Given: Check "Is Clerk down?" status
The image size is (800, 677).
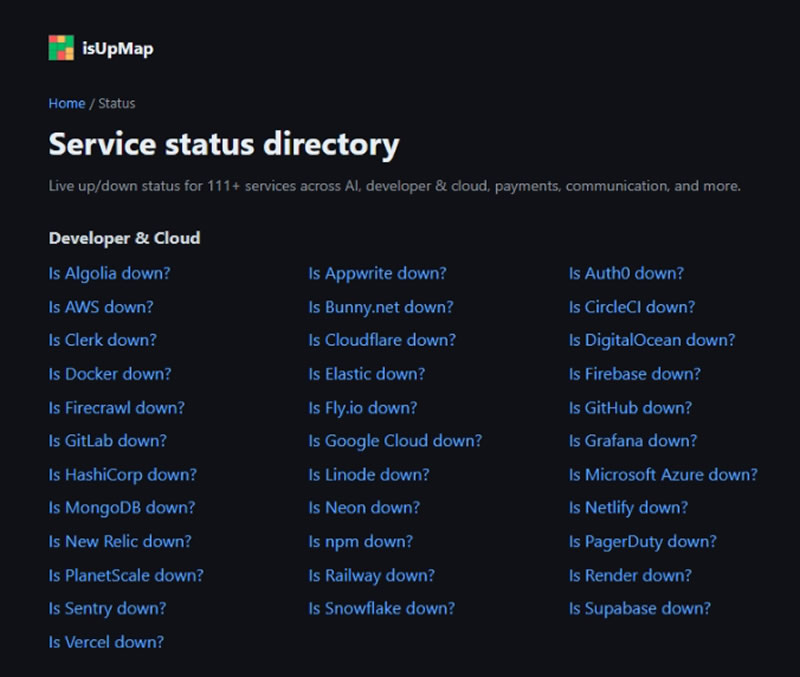Looking at the screenshot, I should pyautogui.click(x=103, y=340).
